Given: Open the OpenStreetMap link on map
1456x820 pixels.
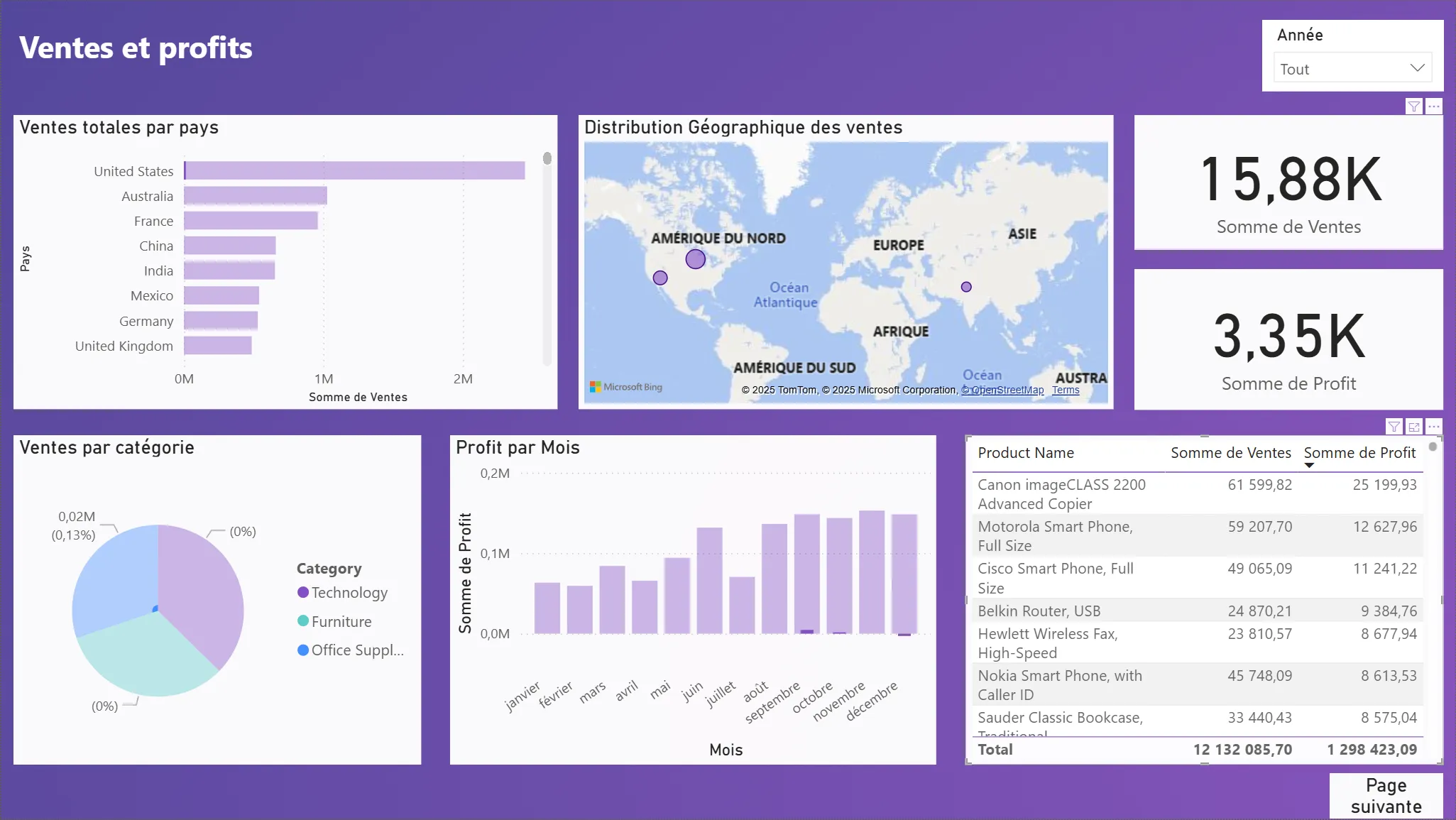Looking at the screenshot, I should click(1002, 390).
